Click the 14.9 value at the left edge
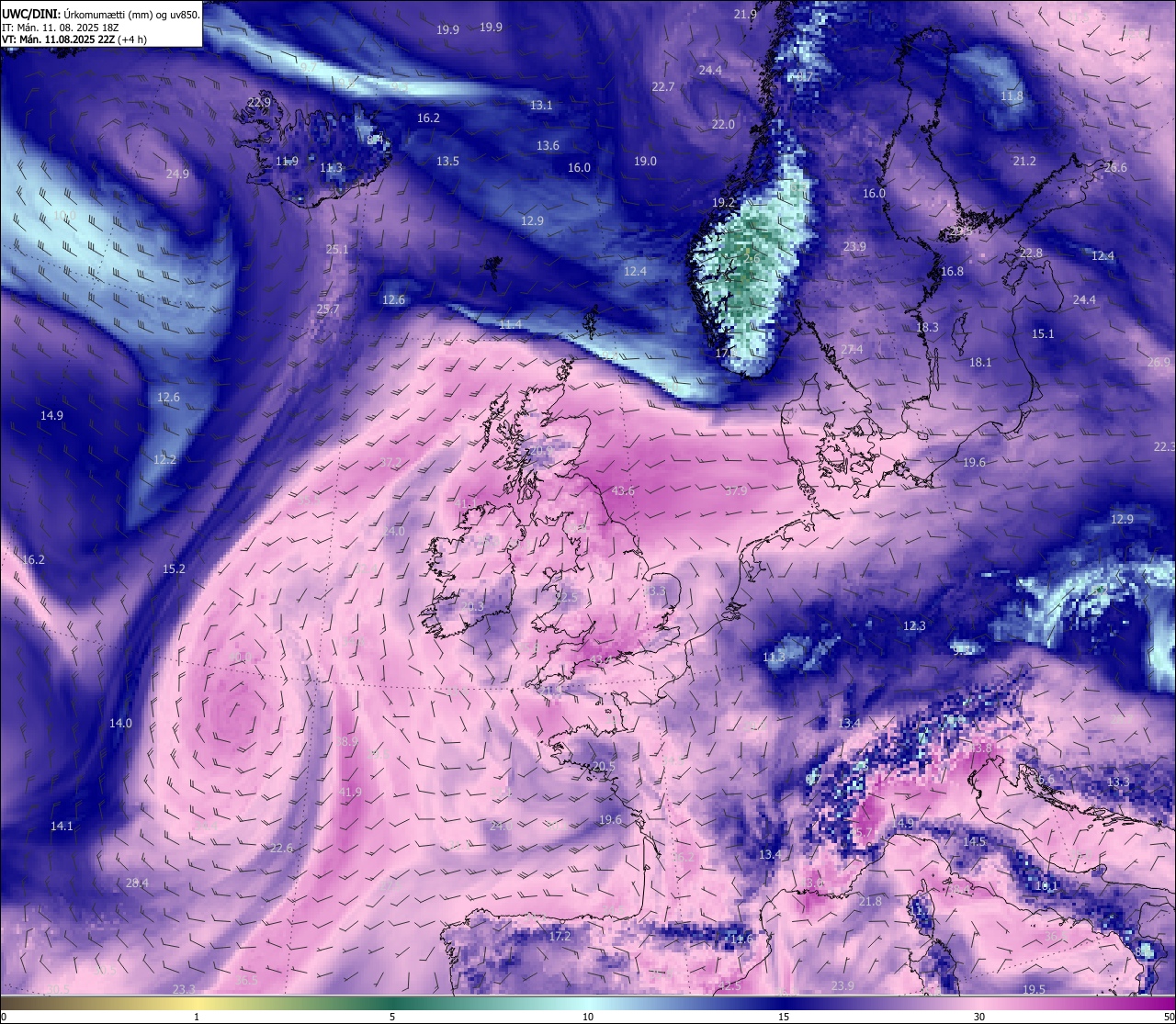1176x1024 pixels. (51, 416)
